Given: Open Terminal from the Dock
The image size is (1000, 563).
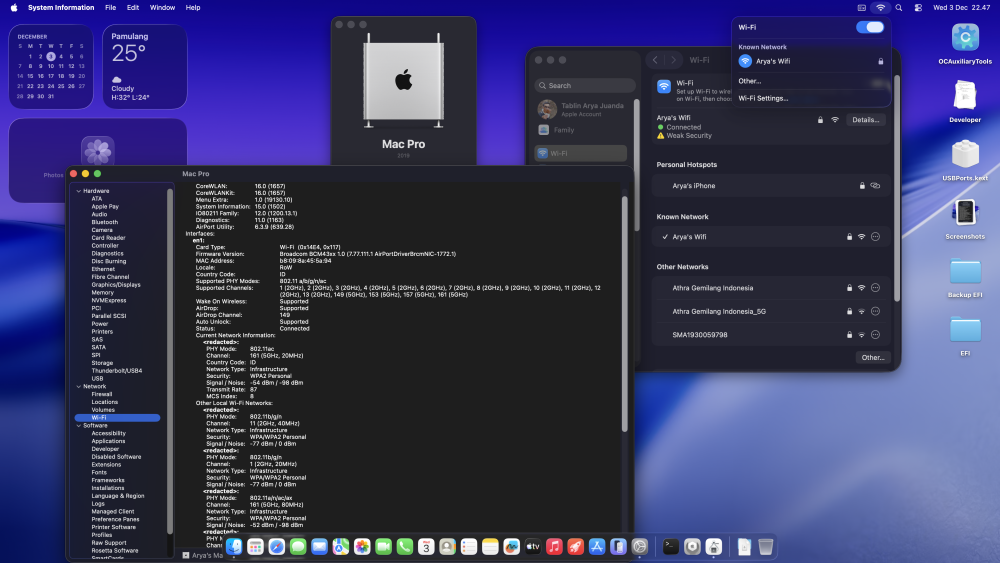Looking at the screenshot, I should (x=671, y=546).
